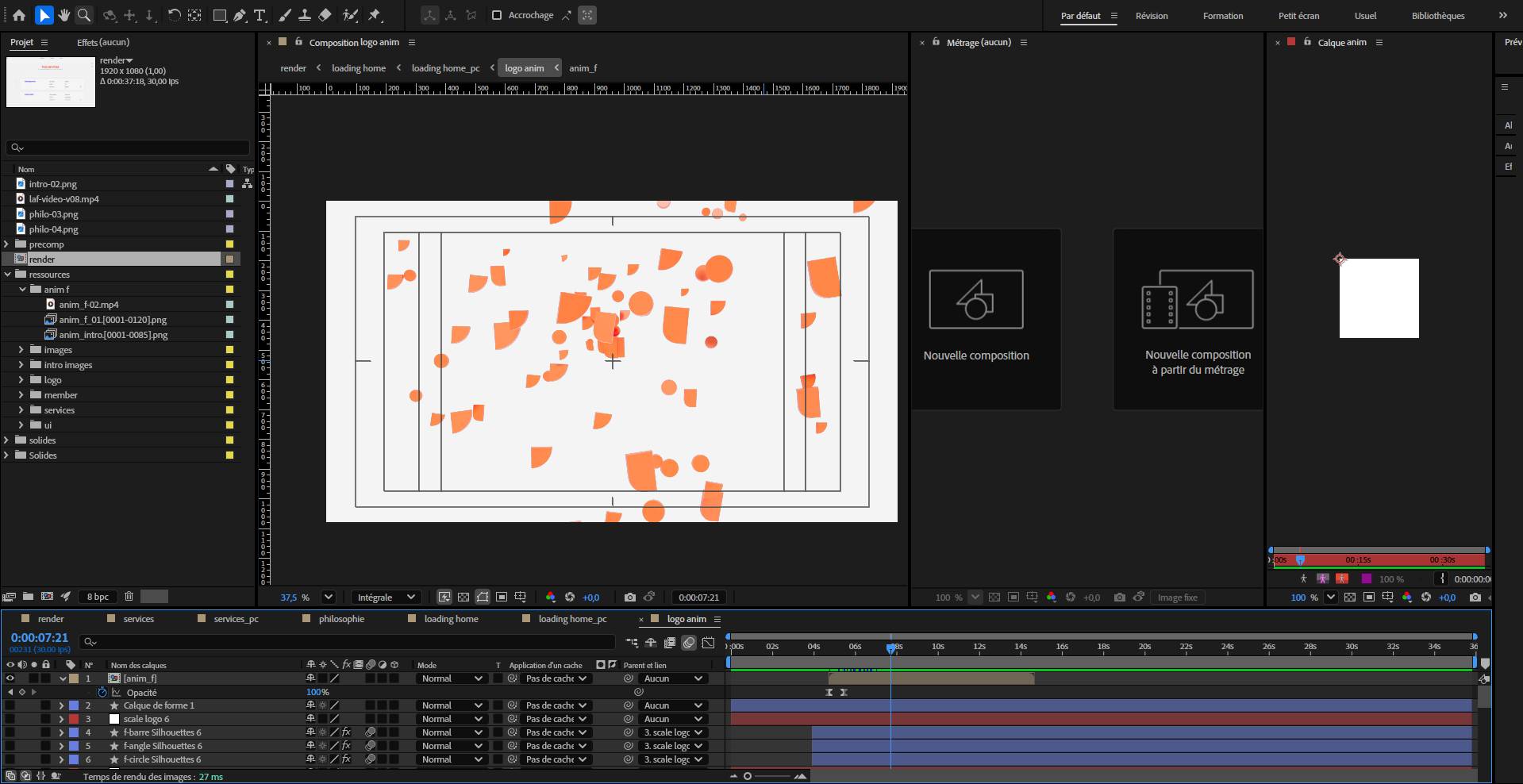Open the Intégrale resolution dropdown
This screenshot has height=784, width=1523.
pyautogui.click(x=387, y=598)
